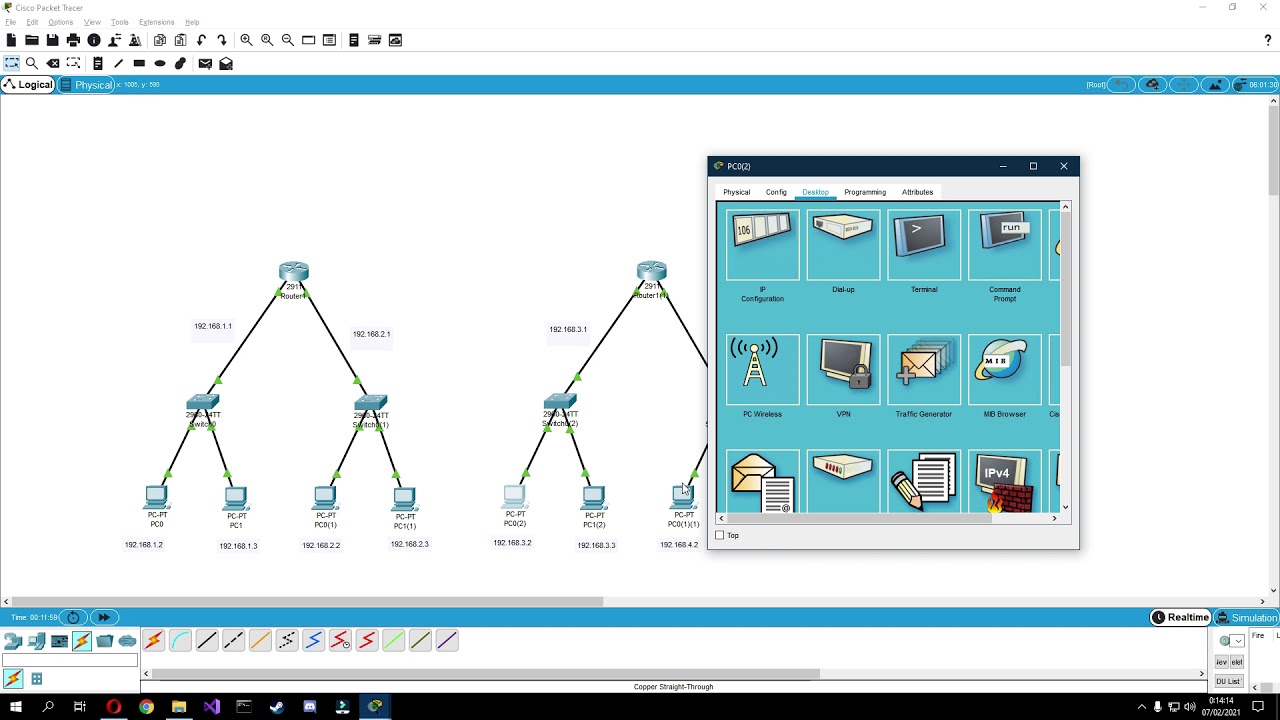Switch to the Physical workspace view
The height and width of the screenshot is (720, 1280).
(x=87, y=85)
